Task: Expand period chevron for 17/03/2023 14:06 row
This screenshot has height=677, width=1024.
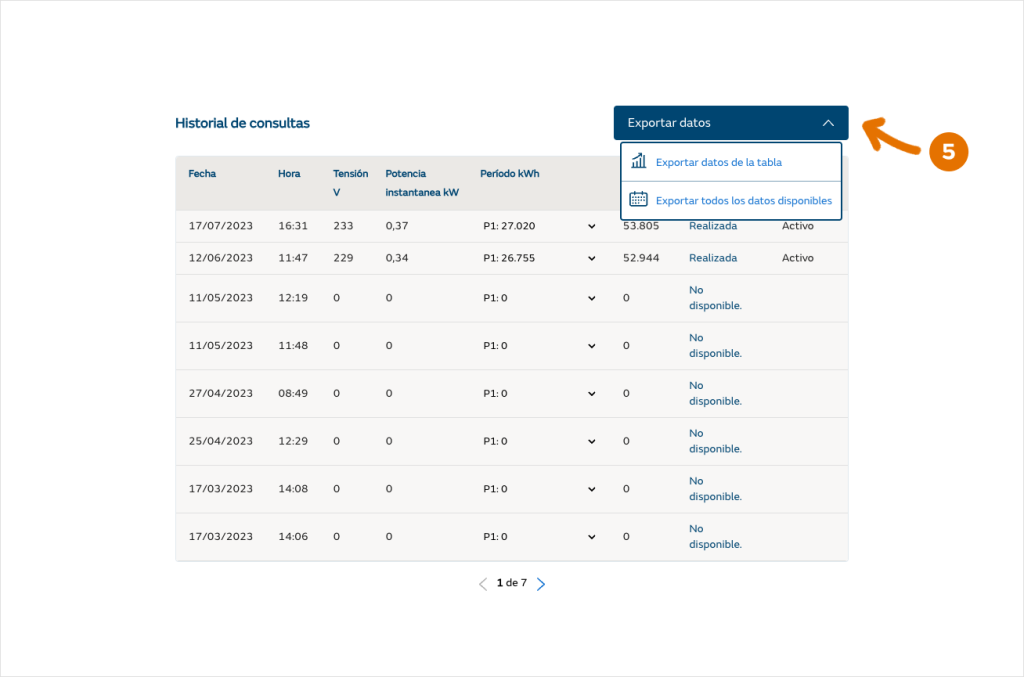Action: point(591,537)
